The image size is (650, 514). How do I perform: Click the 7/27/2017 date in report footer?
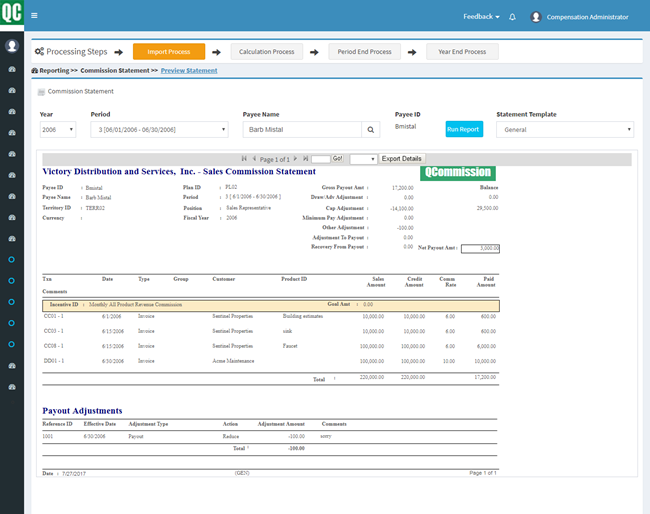74,474
